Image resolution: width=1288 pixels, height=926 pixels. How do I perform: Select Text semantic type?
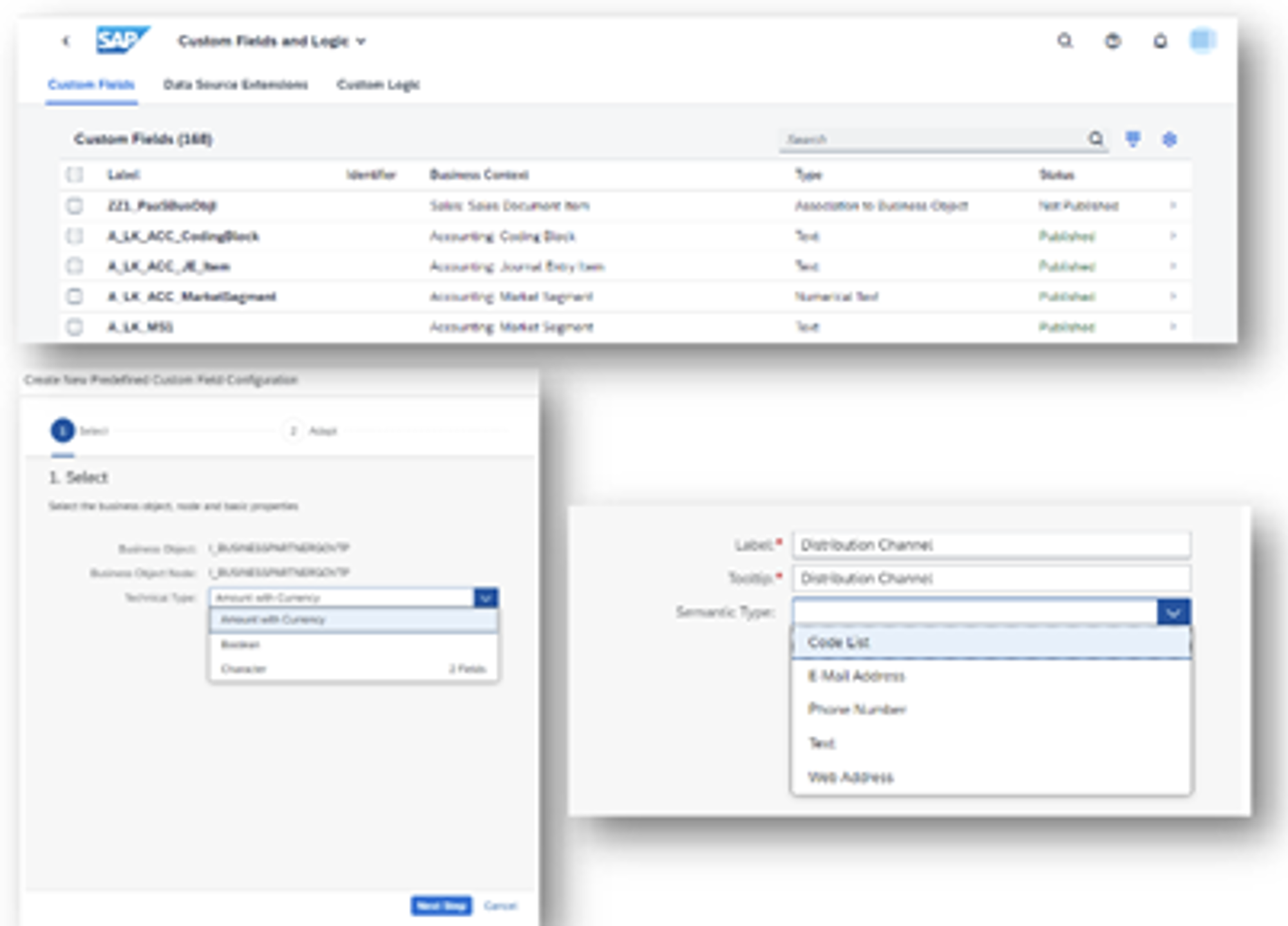click(991, 743)
